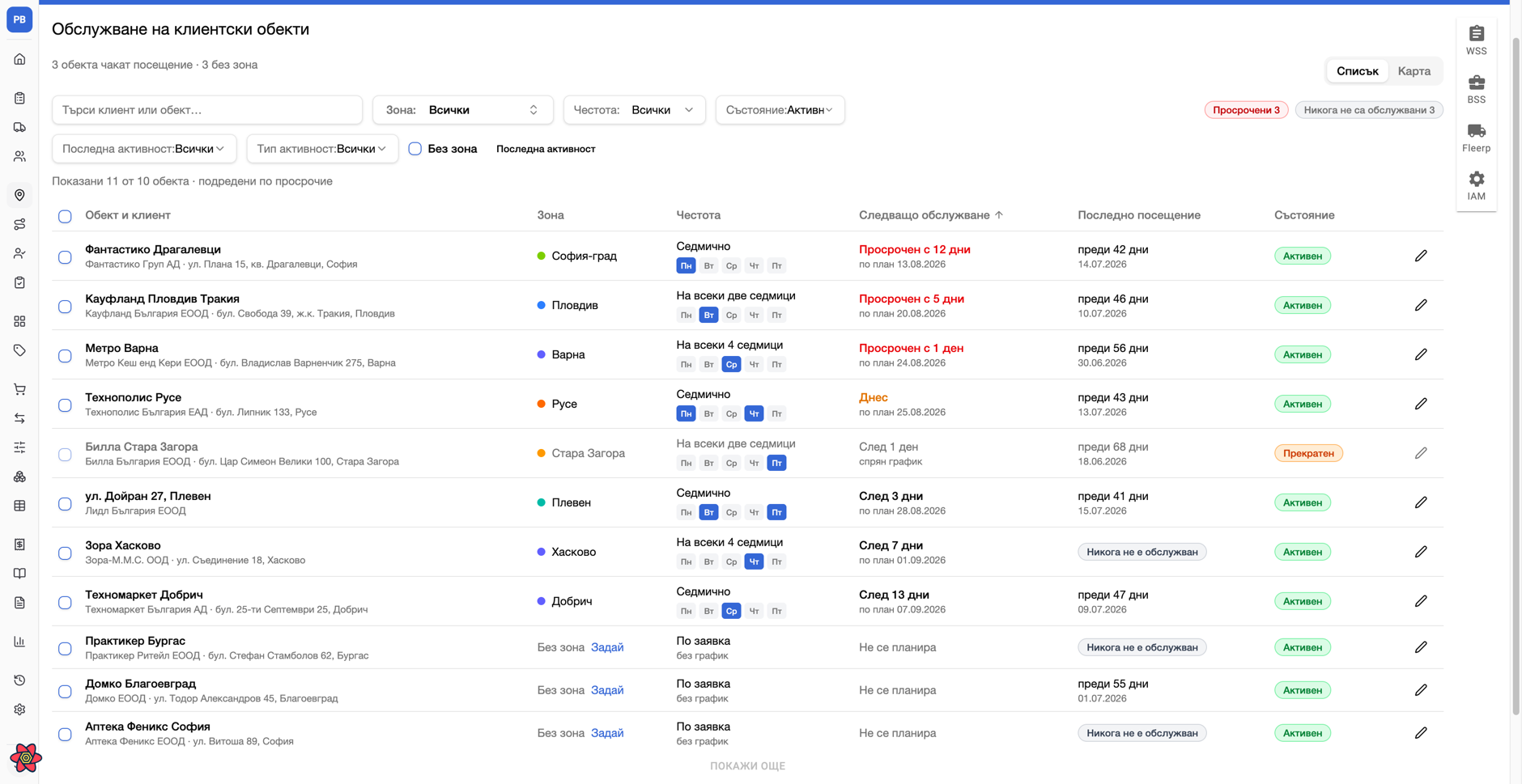Screen dimensions: 1522x784
Task: Switch to the Fleerp truck module
Action: [x=1476, y=138]
